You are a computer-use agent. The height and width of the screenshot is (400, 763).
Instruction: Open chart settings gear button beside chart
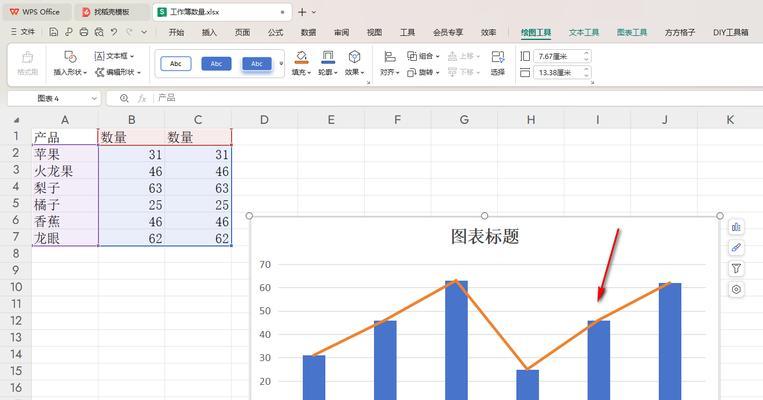(736, 290)
